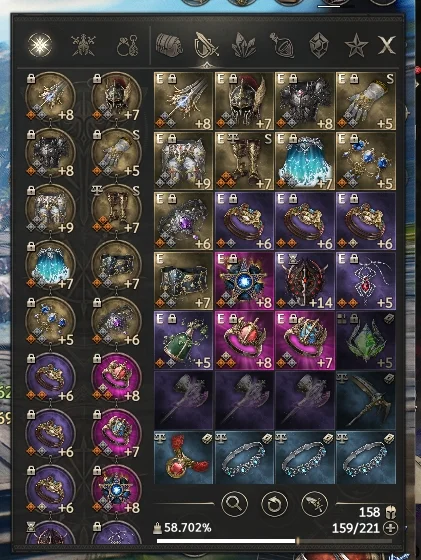421x560 pixels.
Task: Click the feather dismantle button
Action: pyautogui.click(x=314, y=504)
